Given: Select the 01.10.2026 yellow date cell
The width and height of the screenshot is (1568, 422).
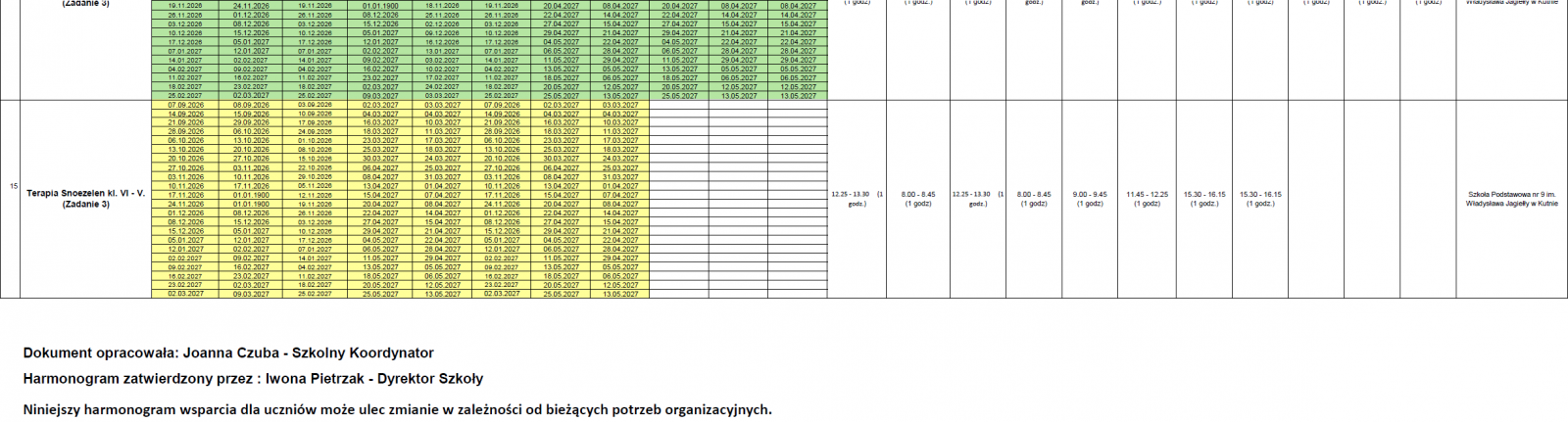Looking at the screenshot, I should pyautogui.click(x=315, y=140).
